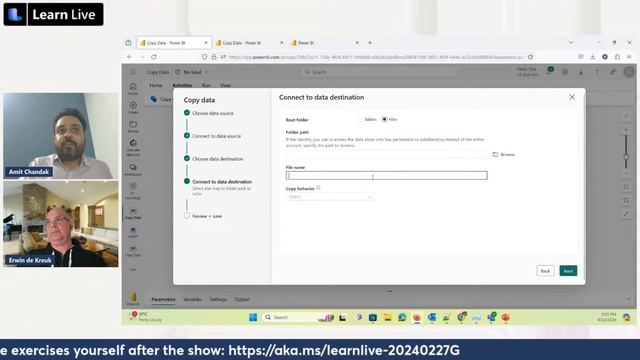Click the Power BI Search box at the top

[380, 72]
